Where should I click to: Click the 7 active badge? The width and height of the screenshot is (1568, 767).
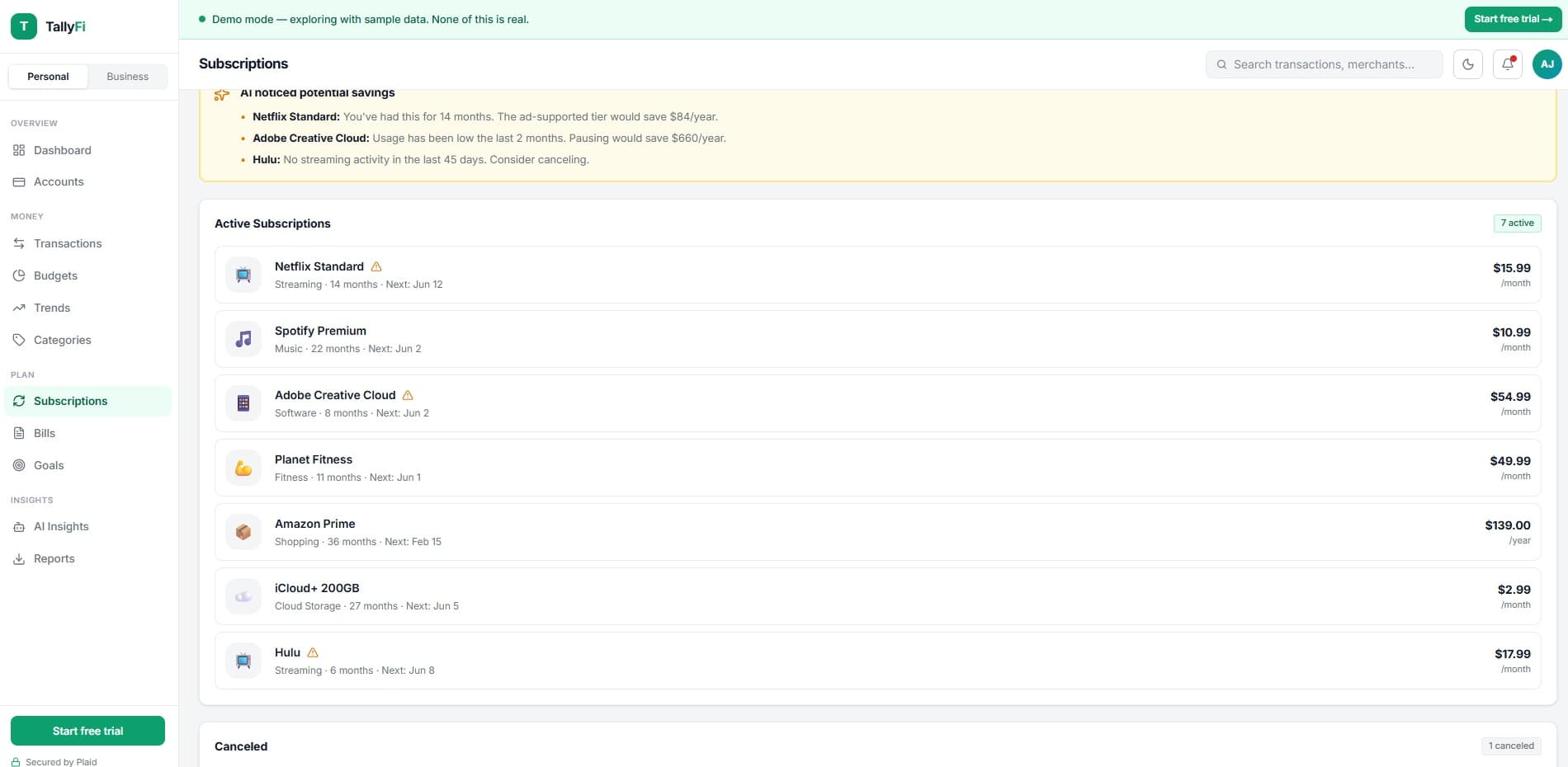[1517, 224]
